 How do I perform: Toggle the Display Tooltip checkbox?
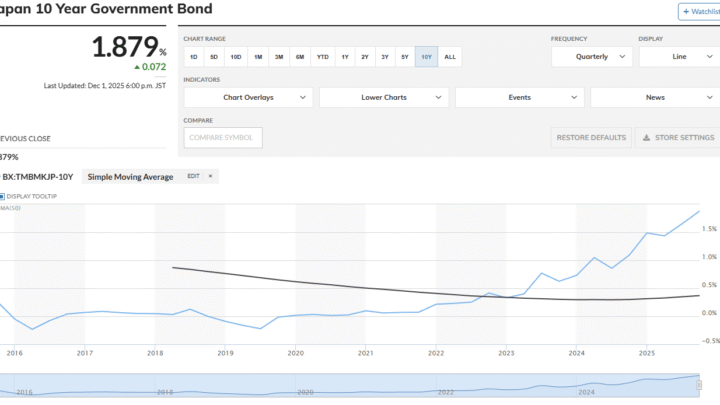point(3,196)
